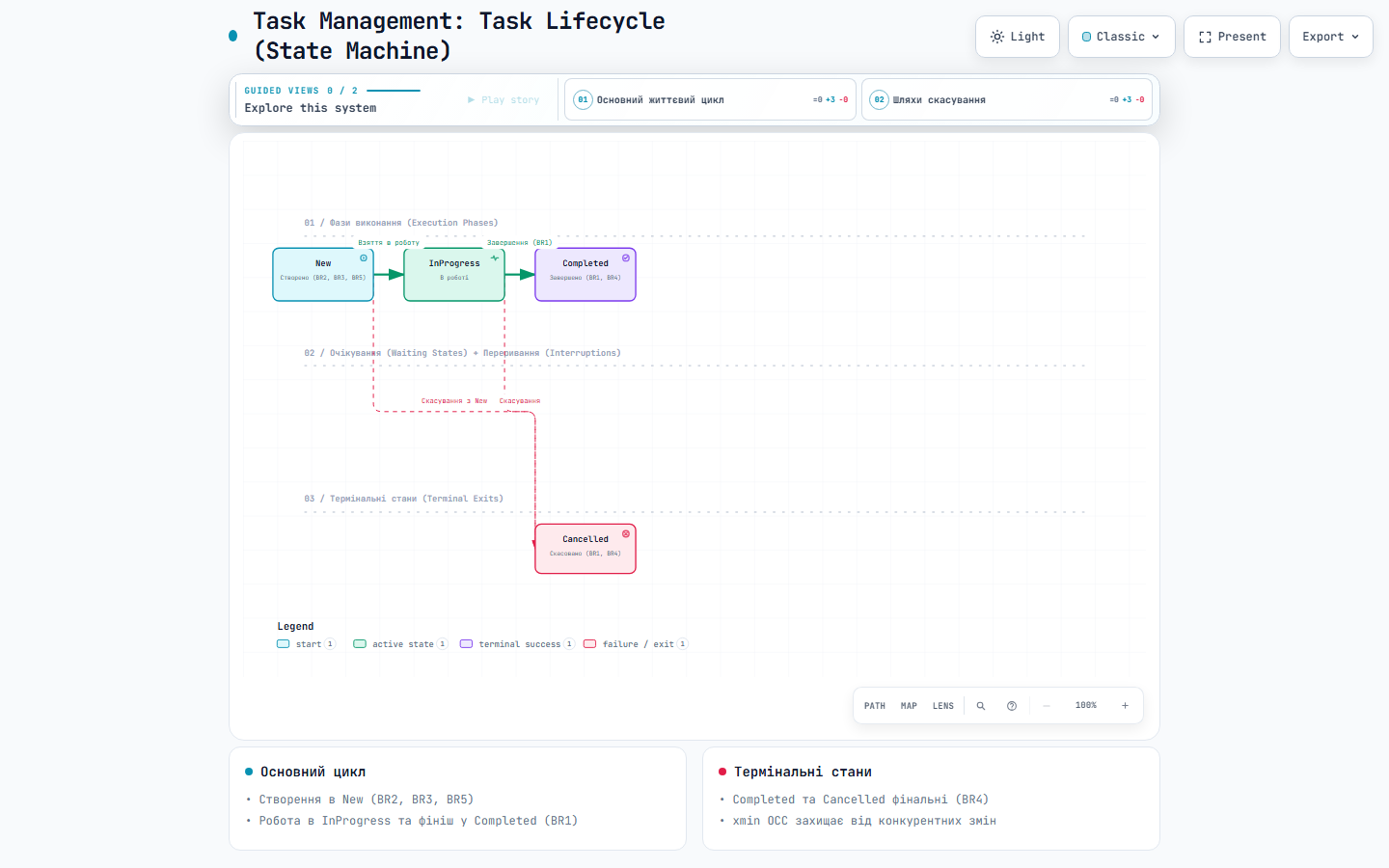This screenshot has width=1389, height=868.
Task: Click the lane label 03 / Термінальні стани
Action: 404,499
